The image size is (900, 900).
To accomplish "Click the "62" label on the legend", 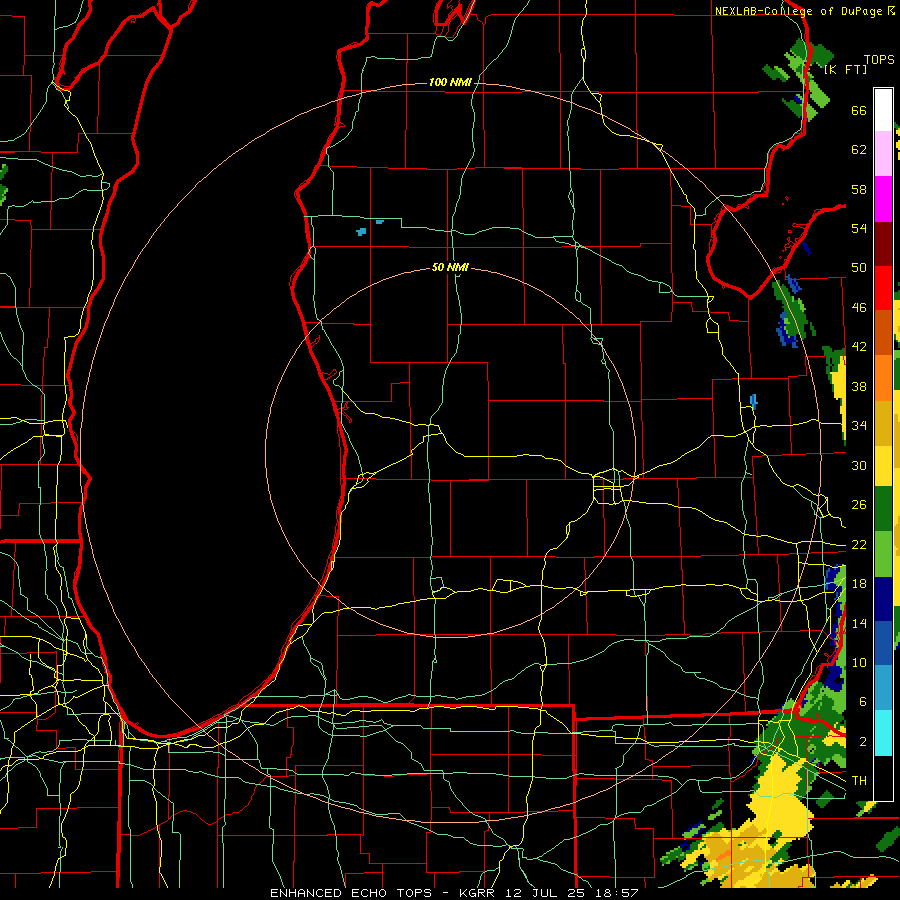I will click(x=859, y=150).
